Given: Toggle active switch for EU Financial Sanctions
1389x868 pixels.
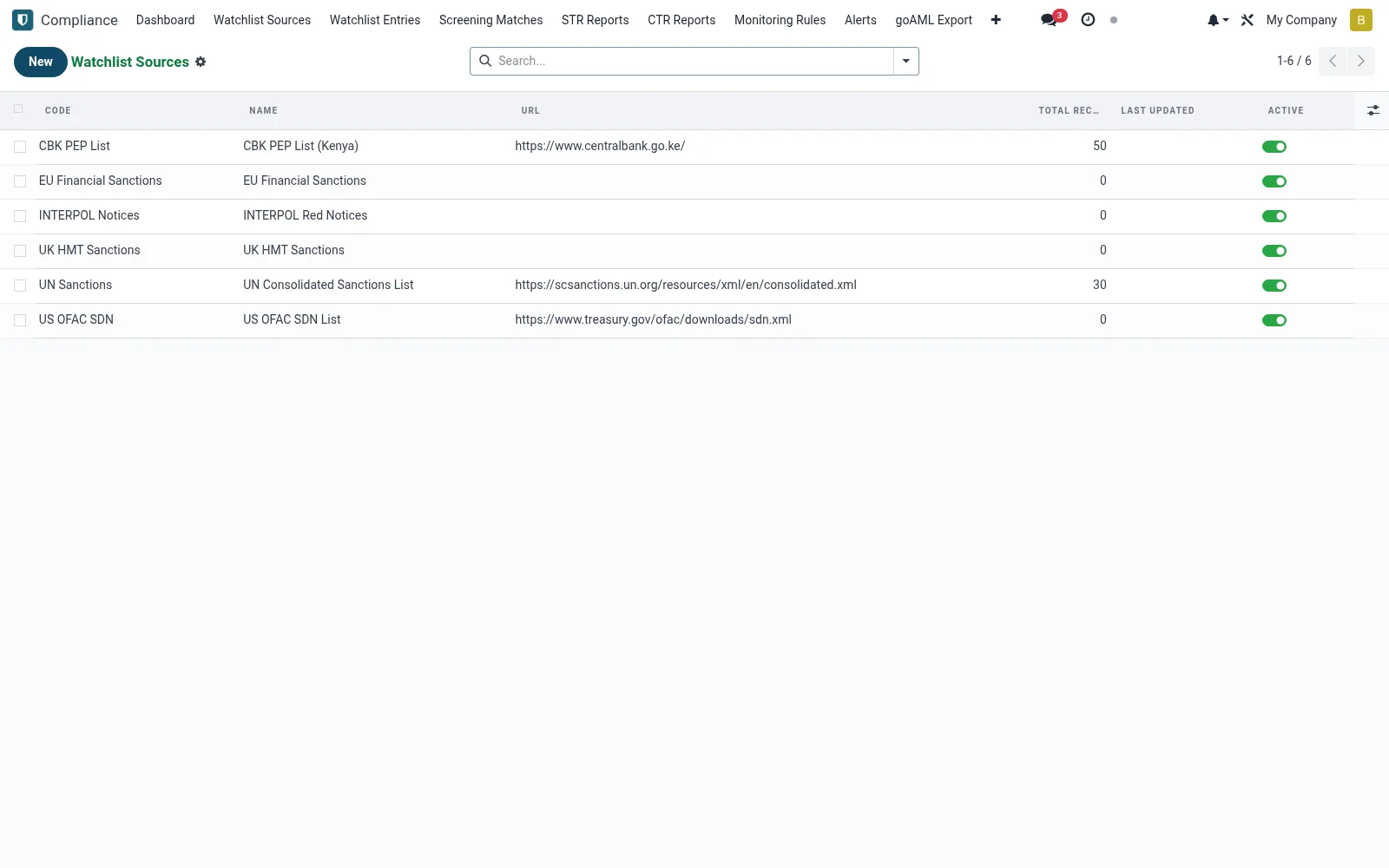Looking at the screenshot, I should [x=1274, y=181].
